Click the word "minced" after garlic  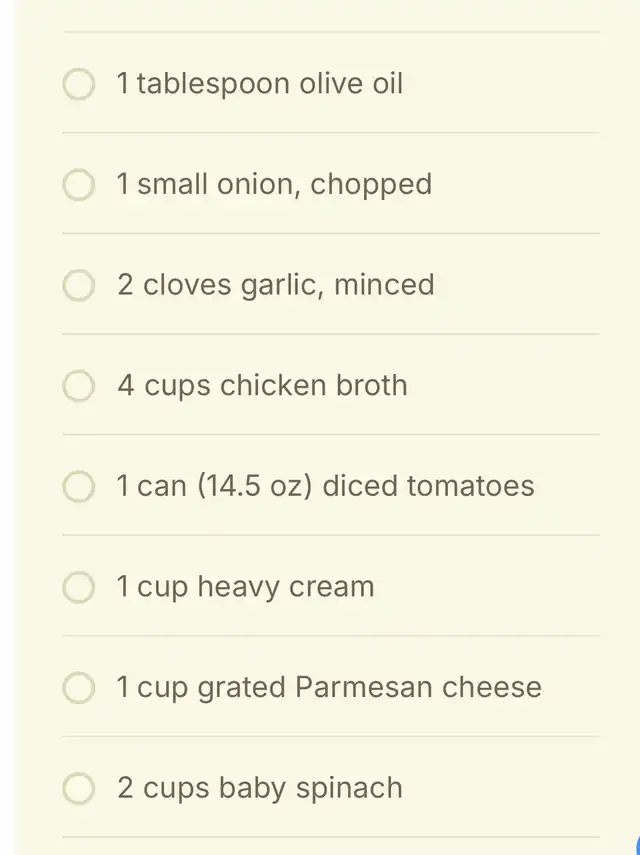[384, 285]
